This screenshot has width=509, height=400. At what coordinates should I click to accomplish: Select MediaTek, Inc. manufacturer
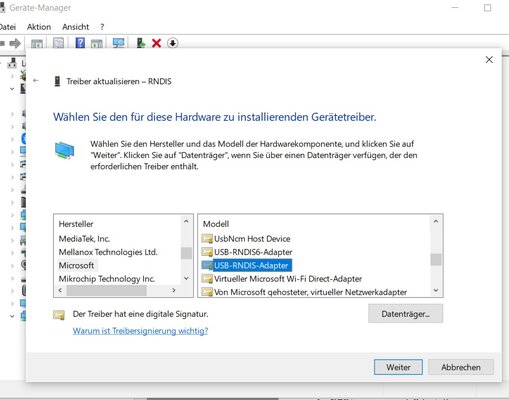click(84, 239)
